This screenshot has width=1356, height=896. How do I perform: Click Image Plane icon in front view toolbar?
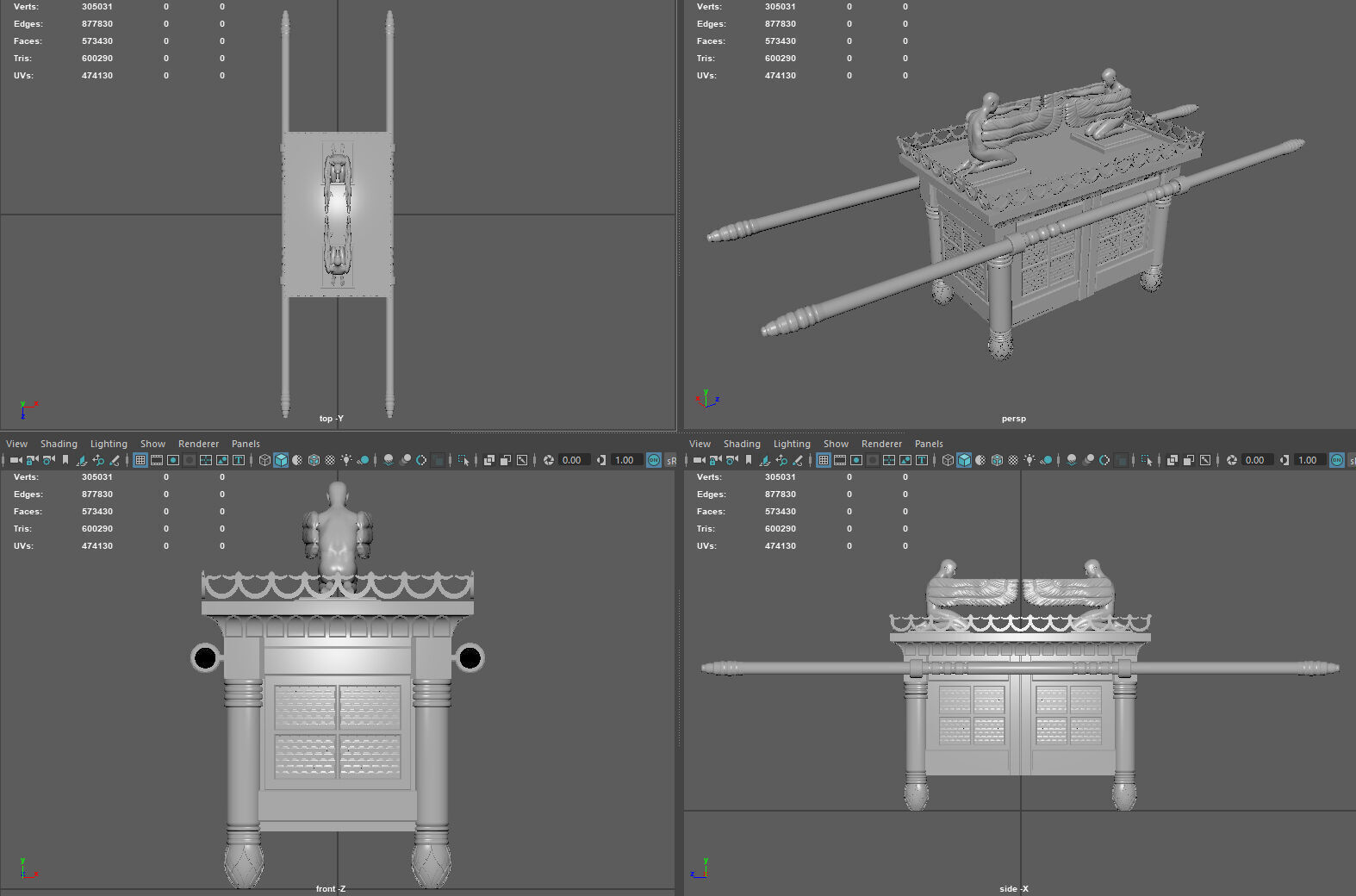pos(82,460)
